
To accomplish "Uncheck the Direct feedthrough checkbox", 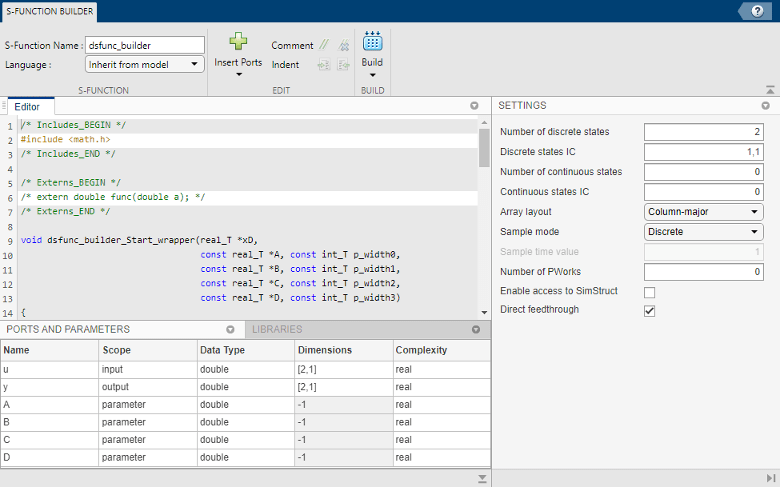I will coord(650,311).
